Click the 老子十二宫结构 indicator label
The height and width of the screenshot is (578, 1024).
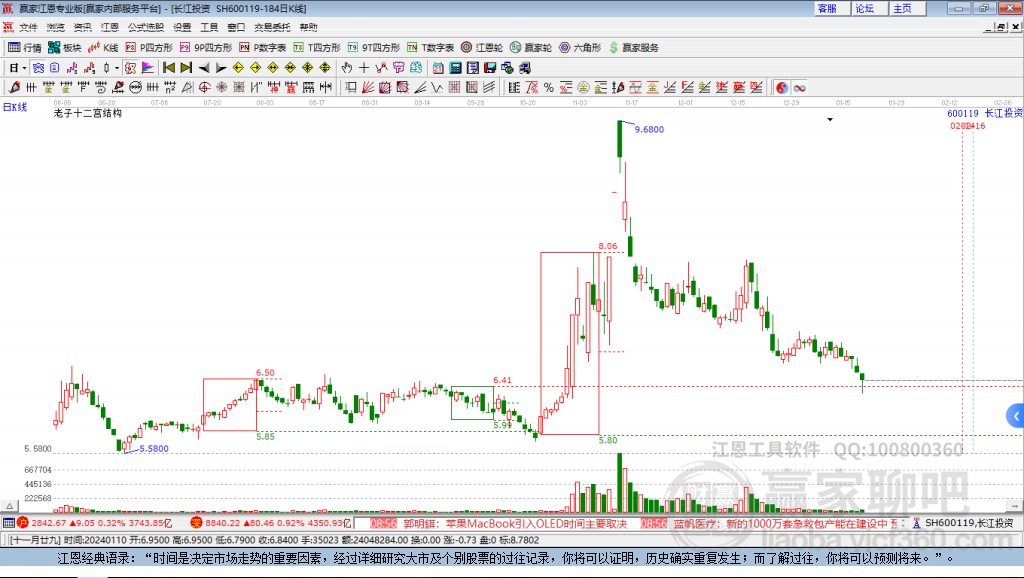88,113
